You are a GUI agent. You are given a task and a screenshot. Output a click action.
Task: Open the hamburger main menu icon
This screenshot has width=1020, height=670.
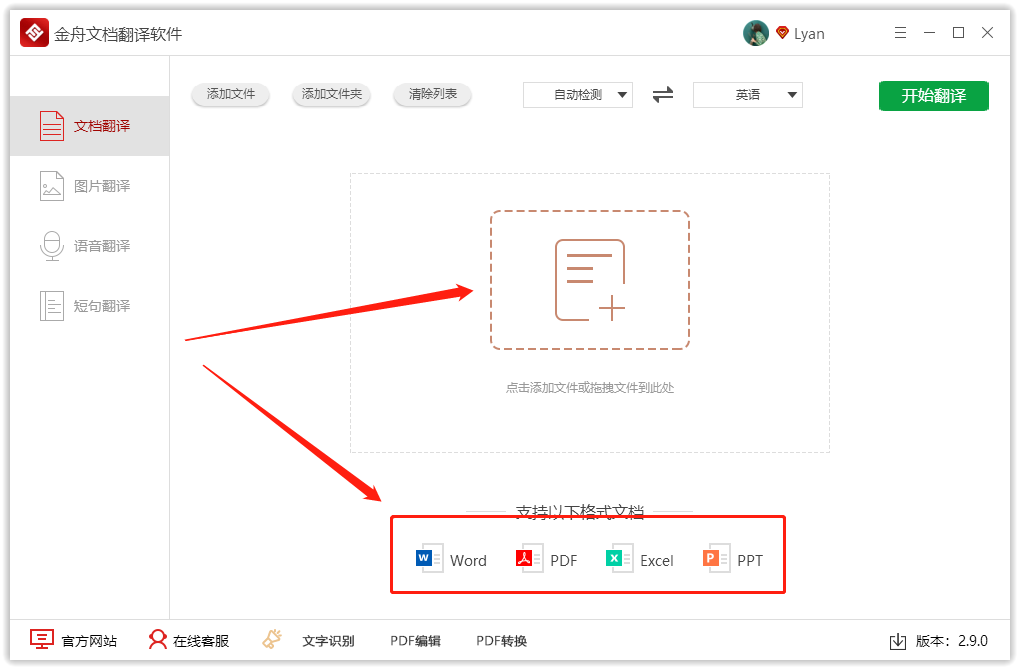pos(900,33)
